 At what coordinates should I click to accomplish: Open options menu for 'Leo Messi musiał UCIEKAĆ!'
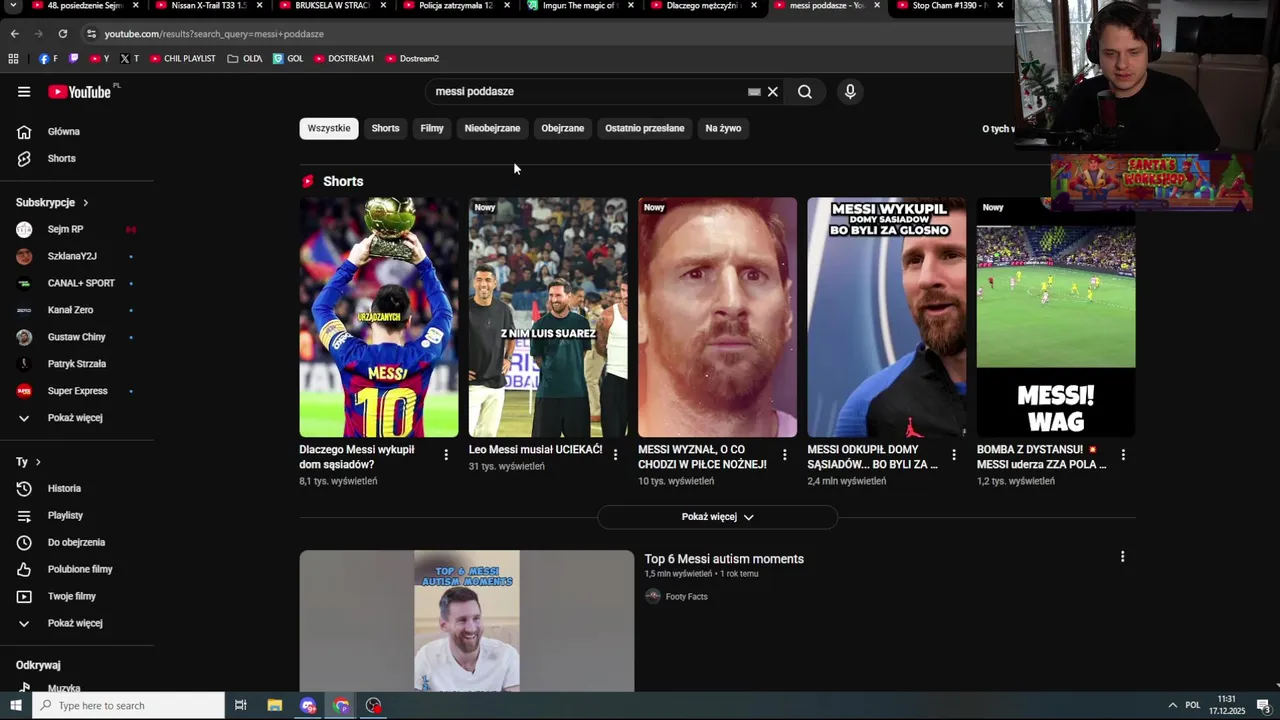615,455
